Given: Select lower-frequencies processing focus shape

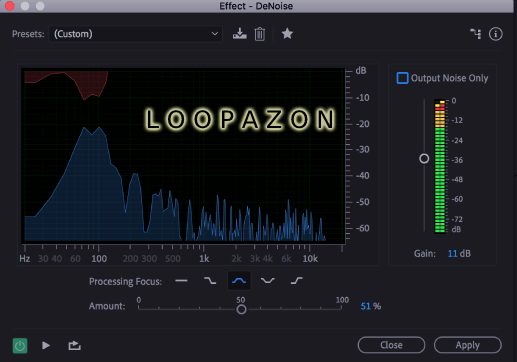Looking at the screenshot, I should tap(210, 281).
